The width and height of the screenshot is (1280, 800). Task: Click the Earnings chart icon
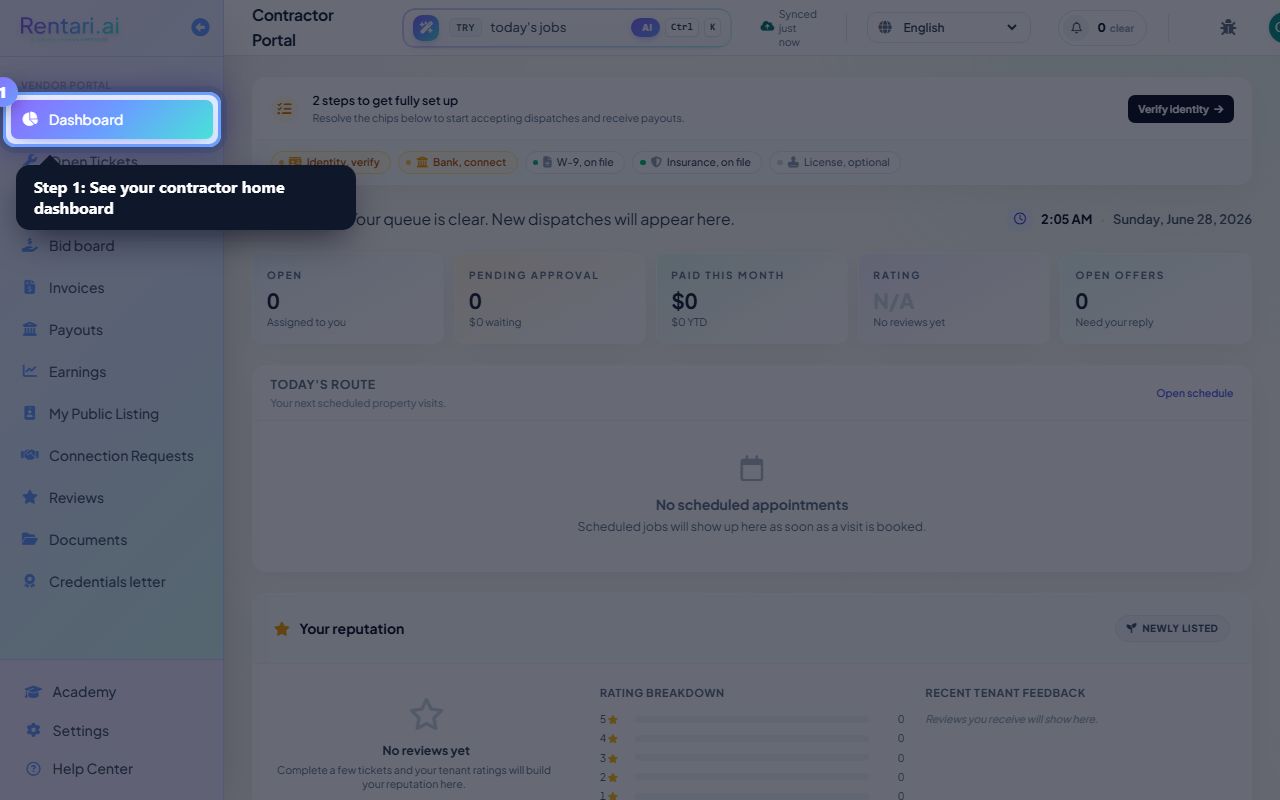tap(30, 371)
